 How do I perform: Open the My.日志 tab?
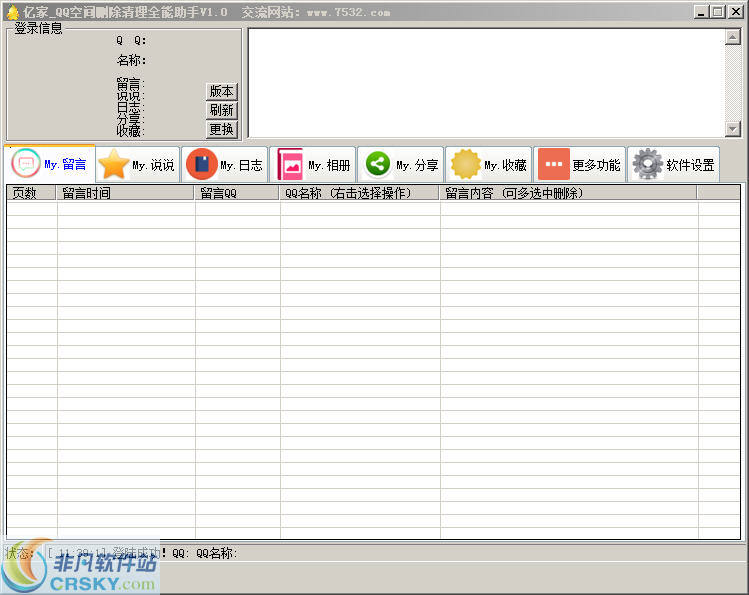pos(225,164)
